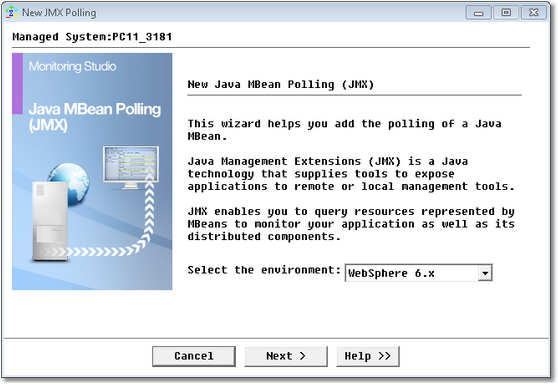Minimize the New JMX Polling window
The height and width of the screenshot is (385, 558).
[478, 13]
